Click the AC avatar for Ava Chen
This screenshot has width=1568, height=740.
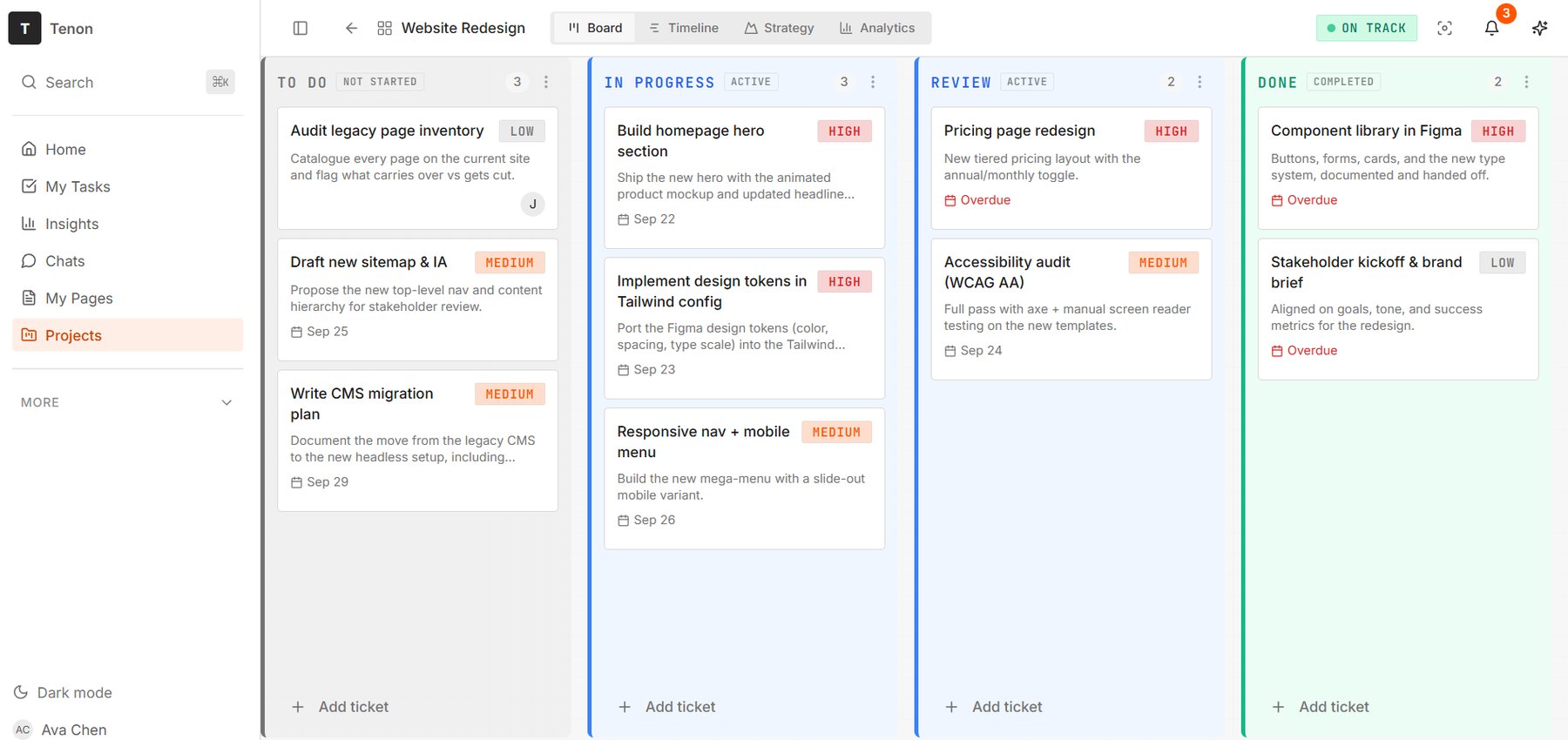click(23, 730)
